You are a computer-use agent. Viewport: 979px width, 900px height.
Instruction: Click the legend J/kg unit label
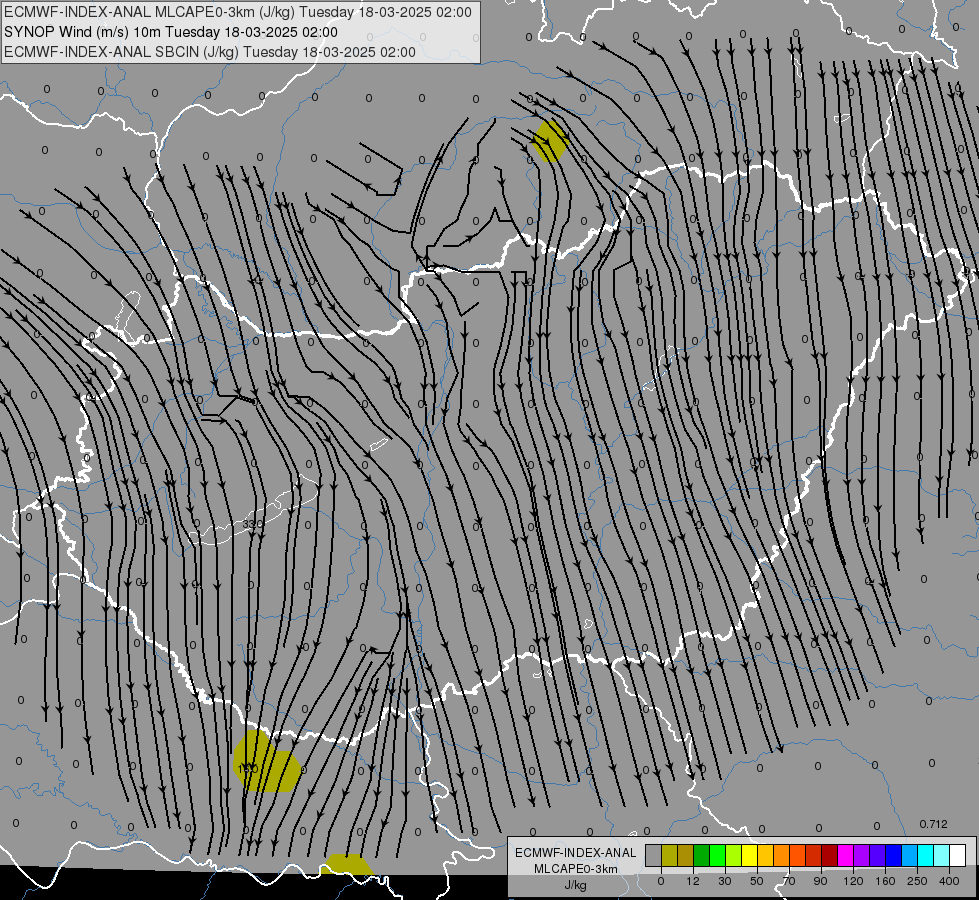(x=576, y=885)
